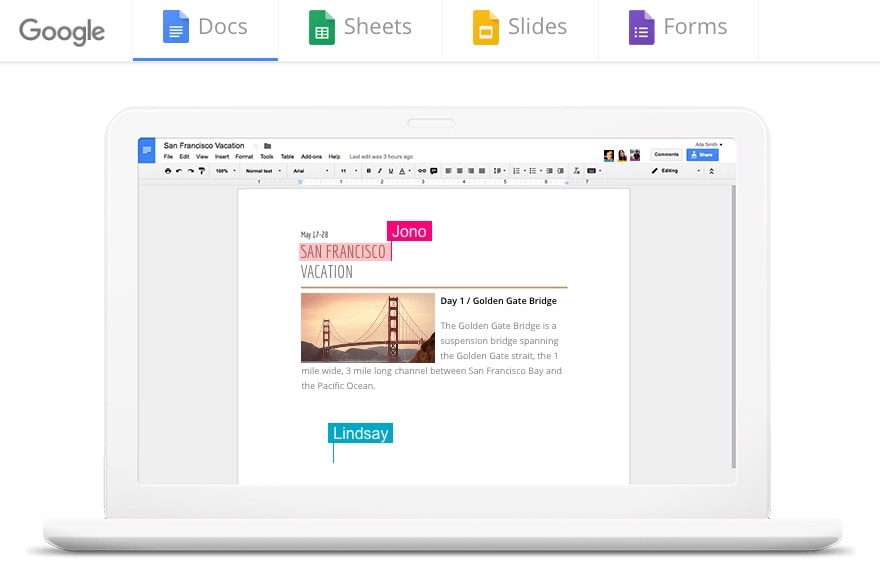Open the Insert menu

click(222, 157)
